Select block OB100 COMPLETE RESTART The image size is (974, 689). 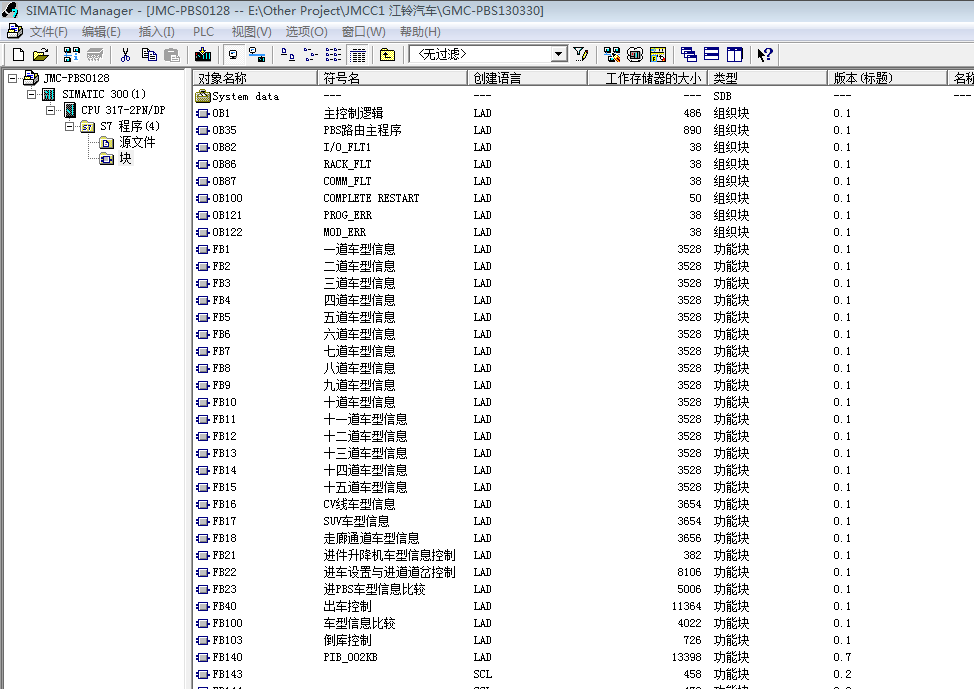(x=219, y=198)
